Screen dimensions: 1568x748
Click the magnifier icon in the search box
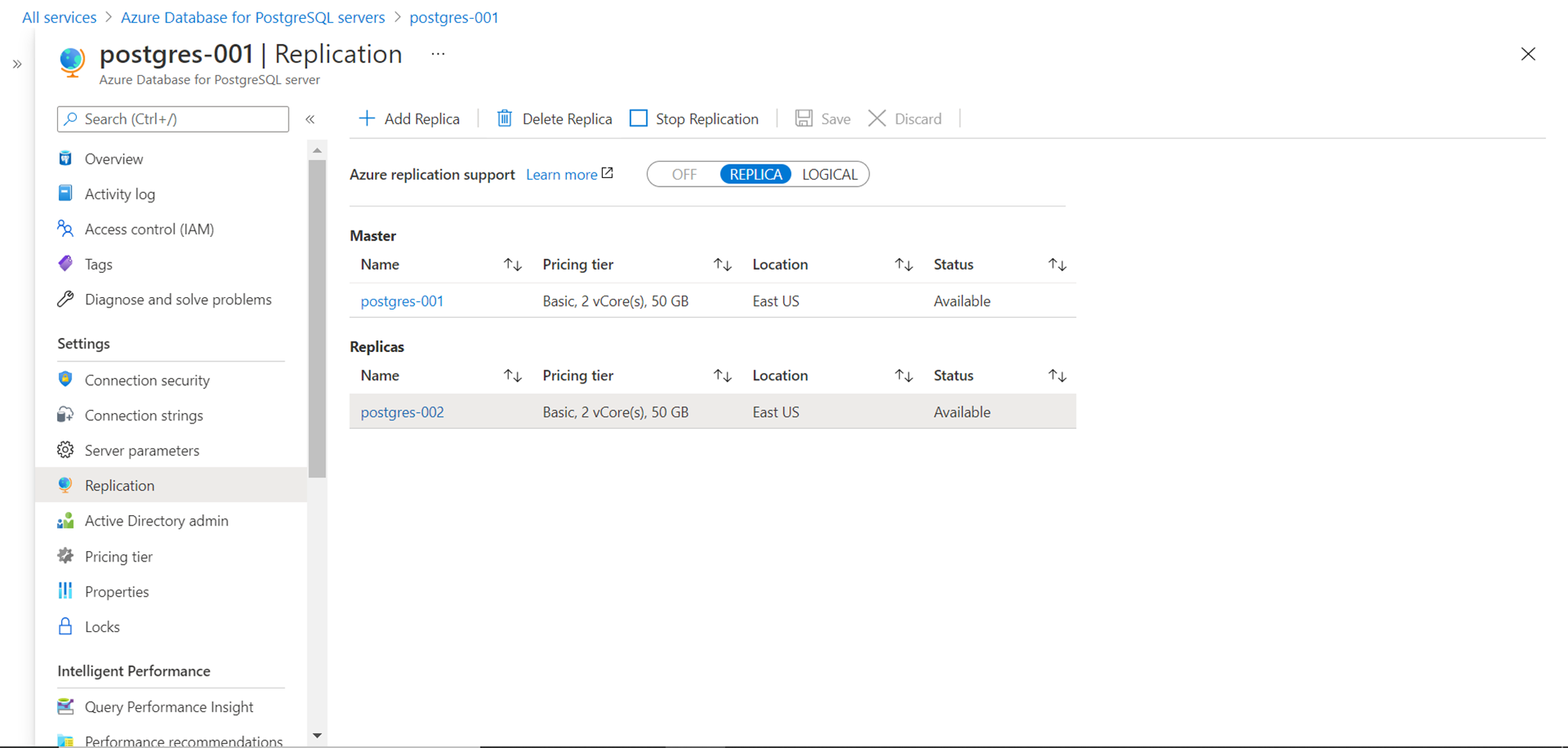(71, 118)
